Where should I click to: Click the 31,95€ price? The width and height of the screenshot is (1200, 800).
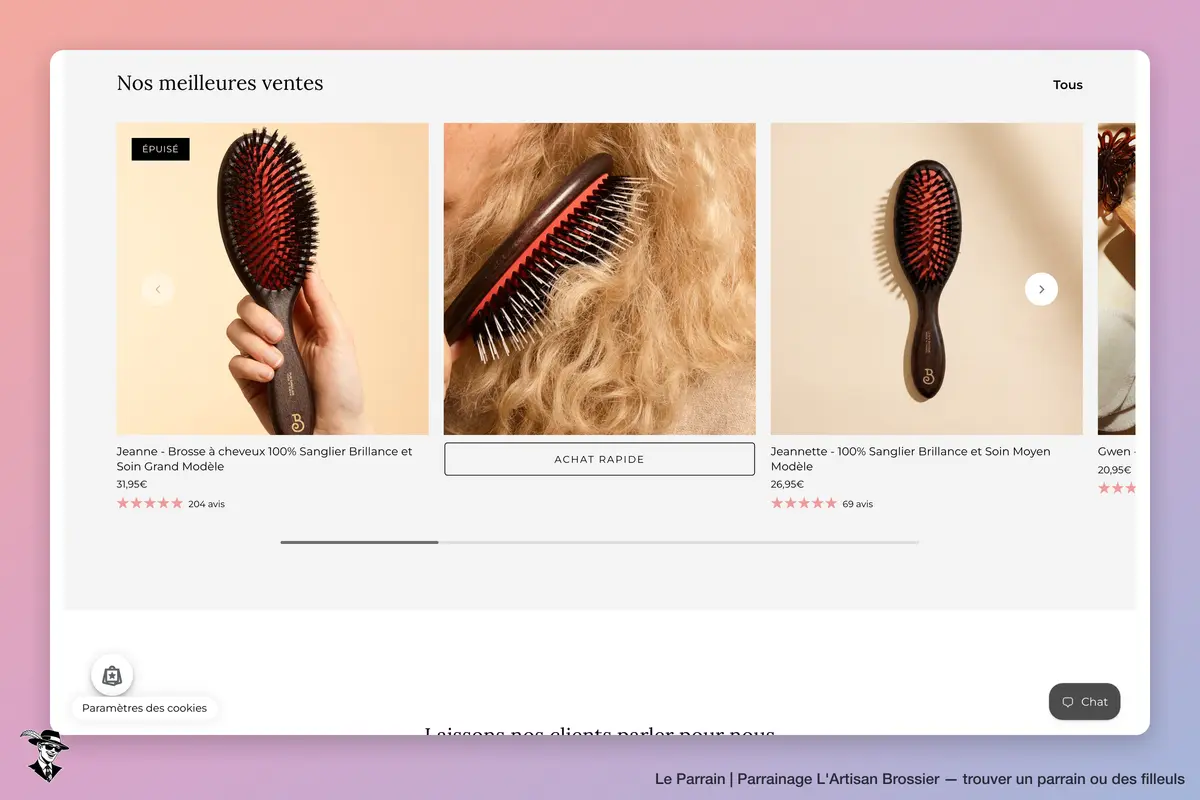pyautogui.click(x=132, y=484)
